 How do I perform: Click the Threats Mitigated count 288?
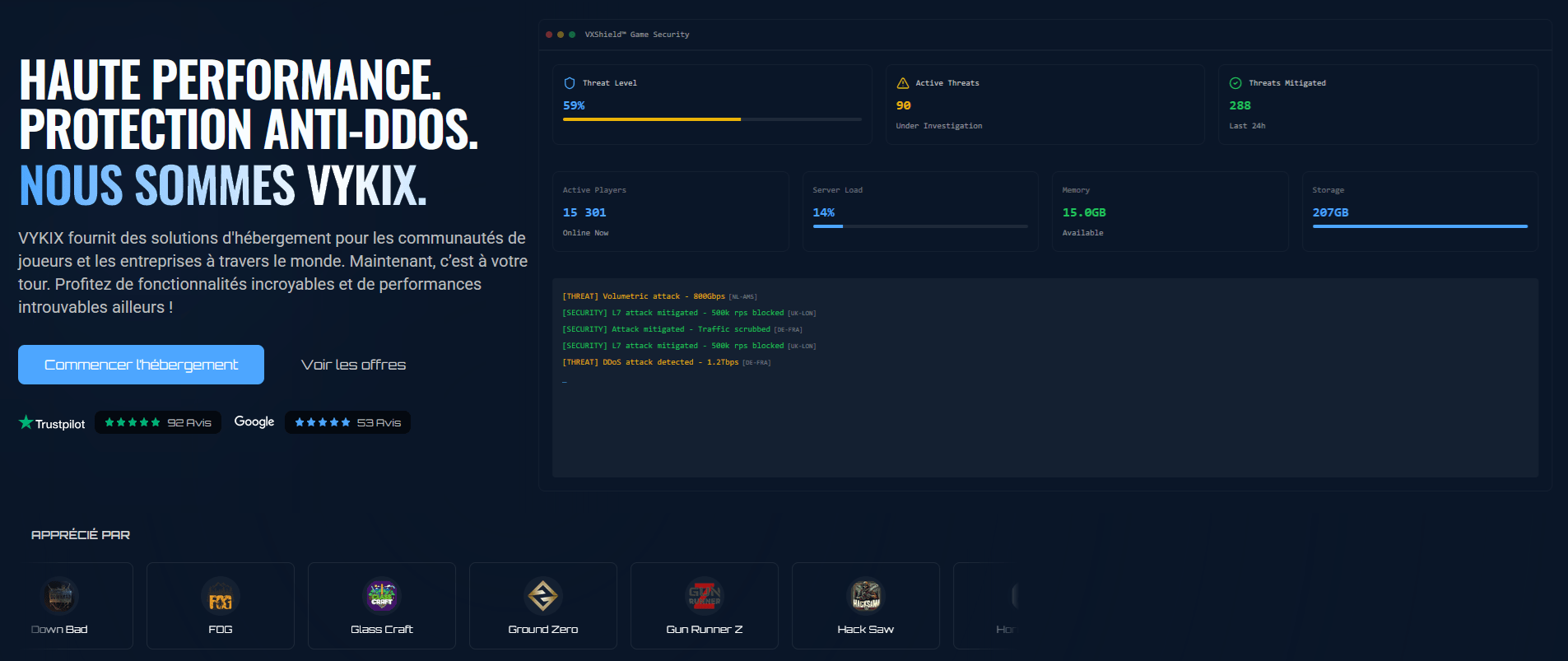click(1240, 105)
